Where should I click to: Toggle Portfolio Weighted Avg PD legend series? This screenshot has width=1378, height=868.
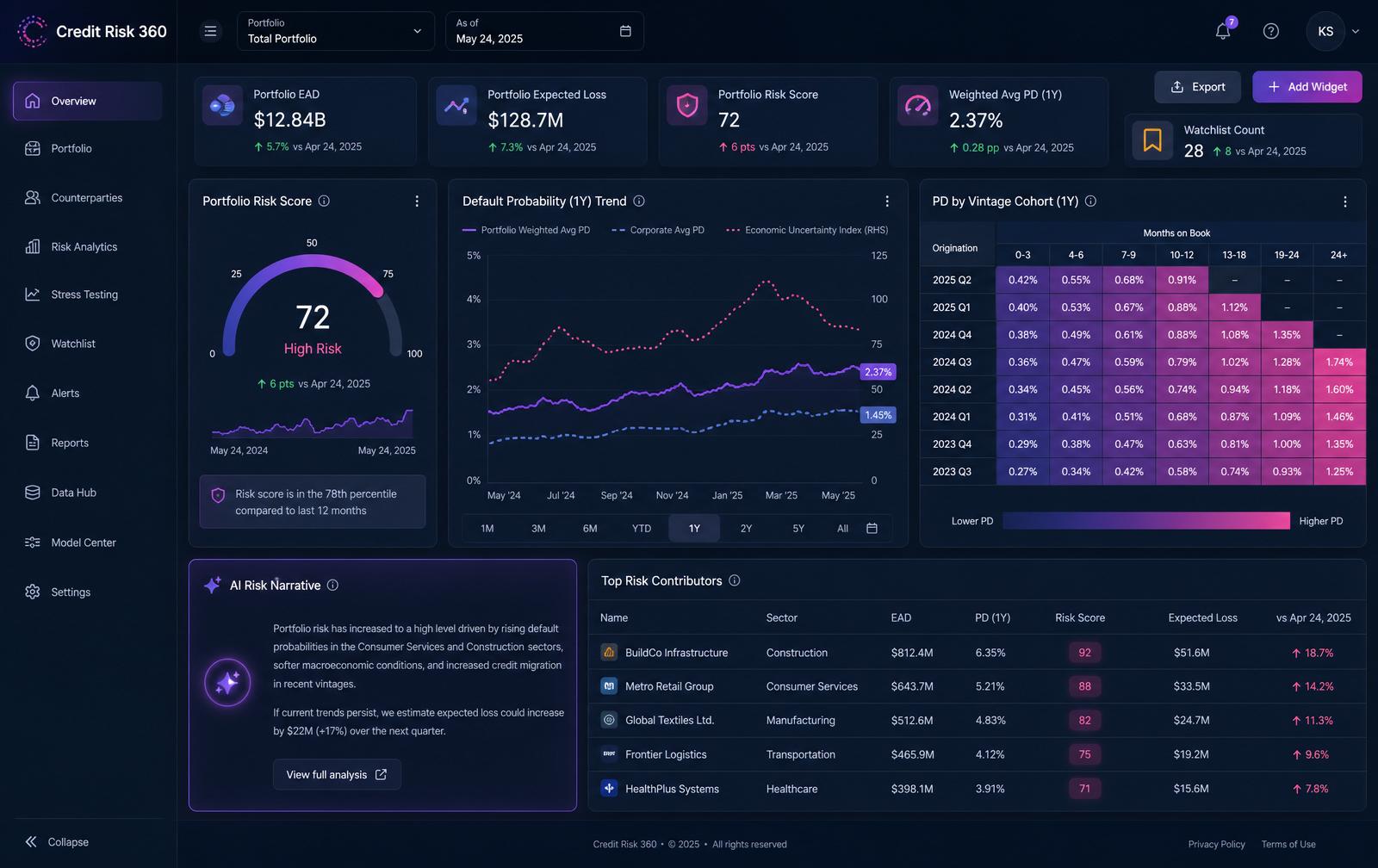[526, 230]
